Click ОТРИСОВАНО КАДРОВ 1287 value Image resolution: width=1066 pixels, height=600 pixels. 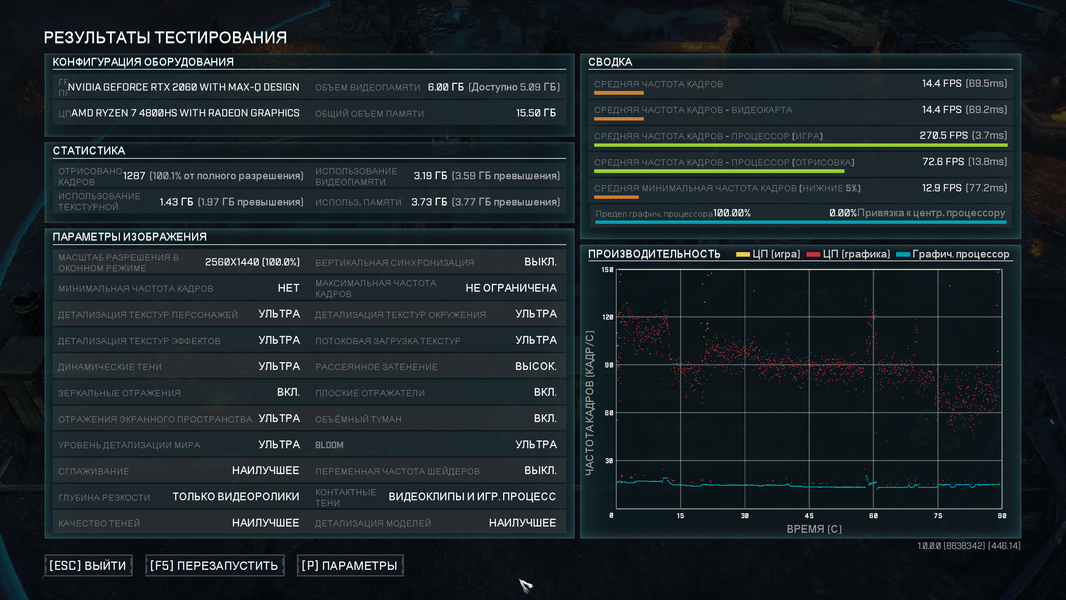tap(134, 176)
